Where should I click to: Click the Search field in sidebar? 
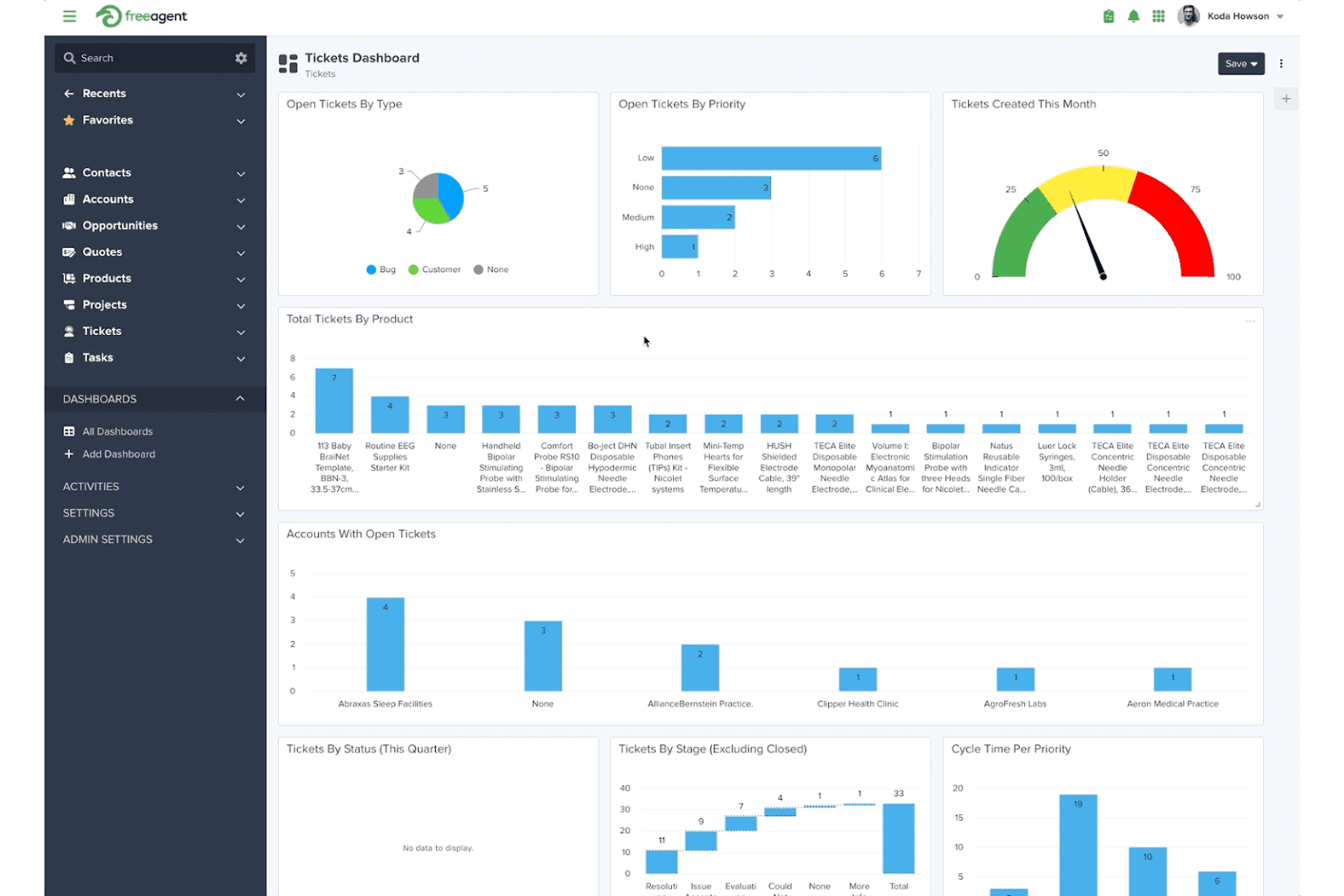154,58
